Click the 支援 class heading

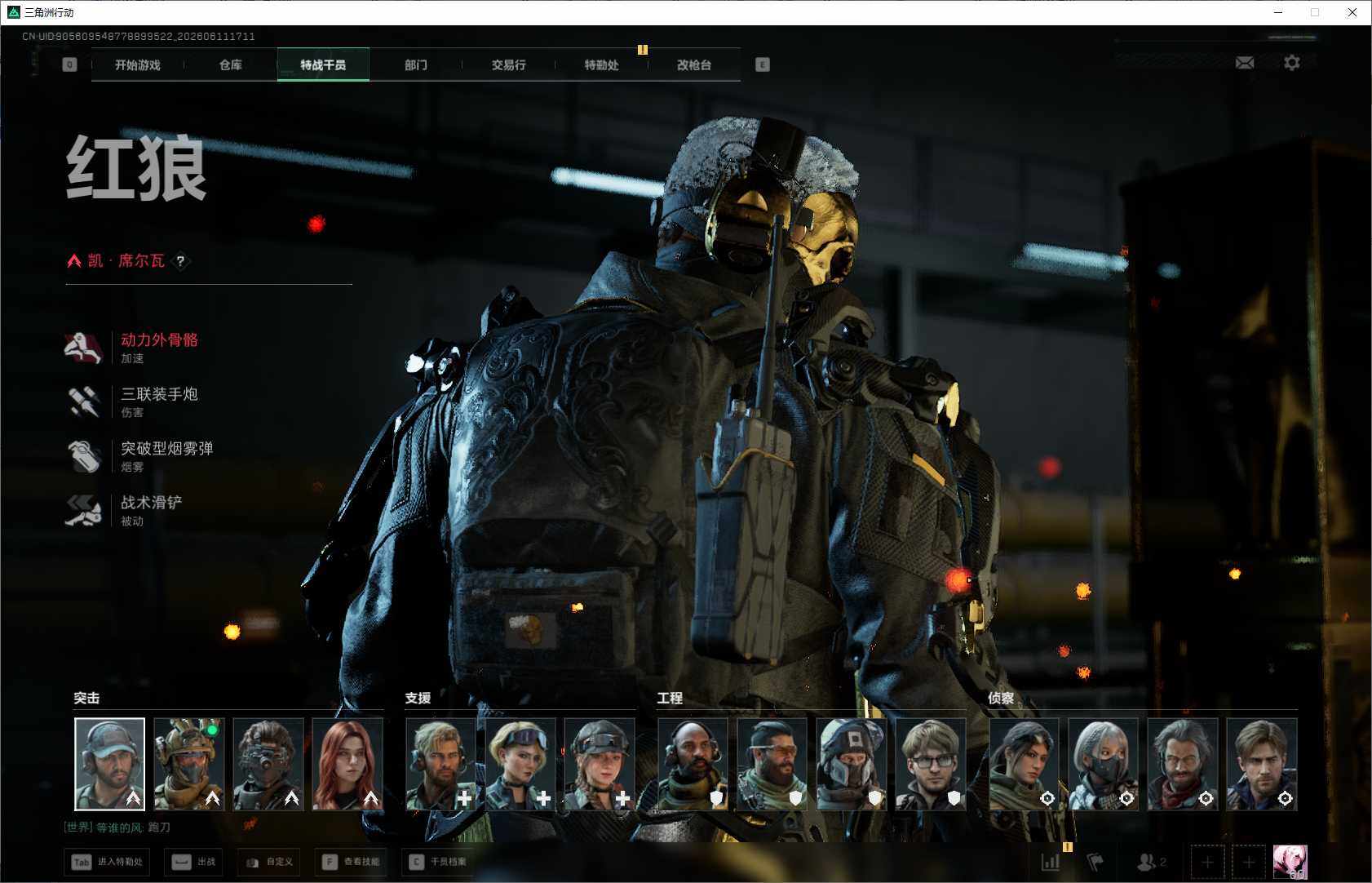coord(418,699)
